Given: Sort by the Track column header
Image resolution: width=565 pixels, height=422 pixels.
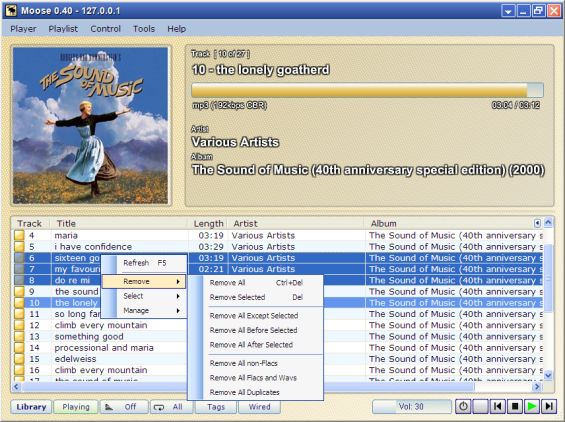Looking at the screenshot, I should pyautogui.click(x=30, y=223).
